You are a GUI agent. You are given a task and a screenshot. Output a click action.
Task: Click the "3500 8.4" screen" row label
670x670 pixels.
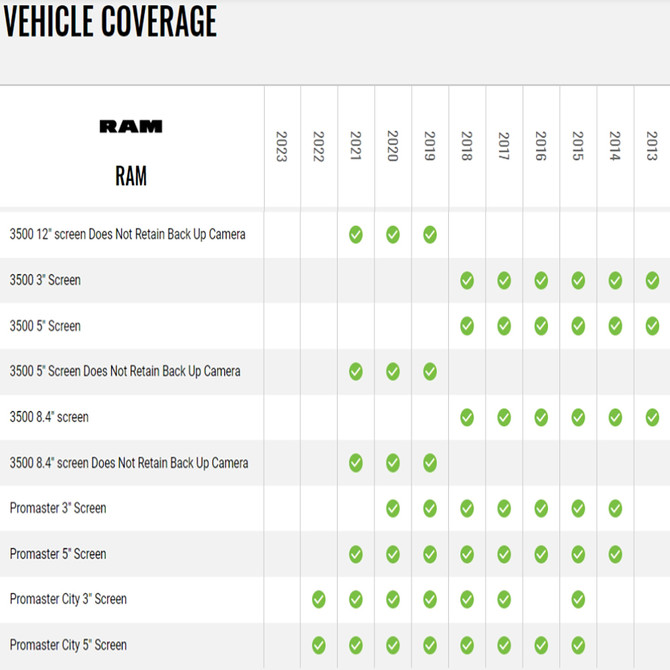49,417
